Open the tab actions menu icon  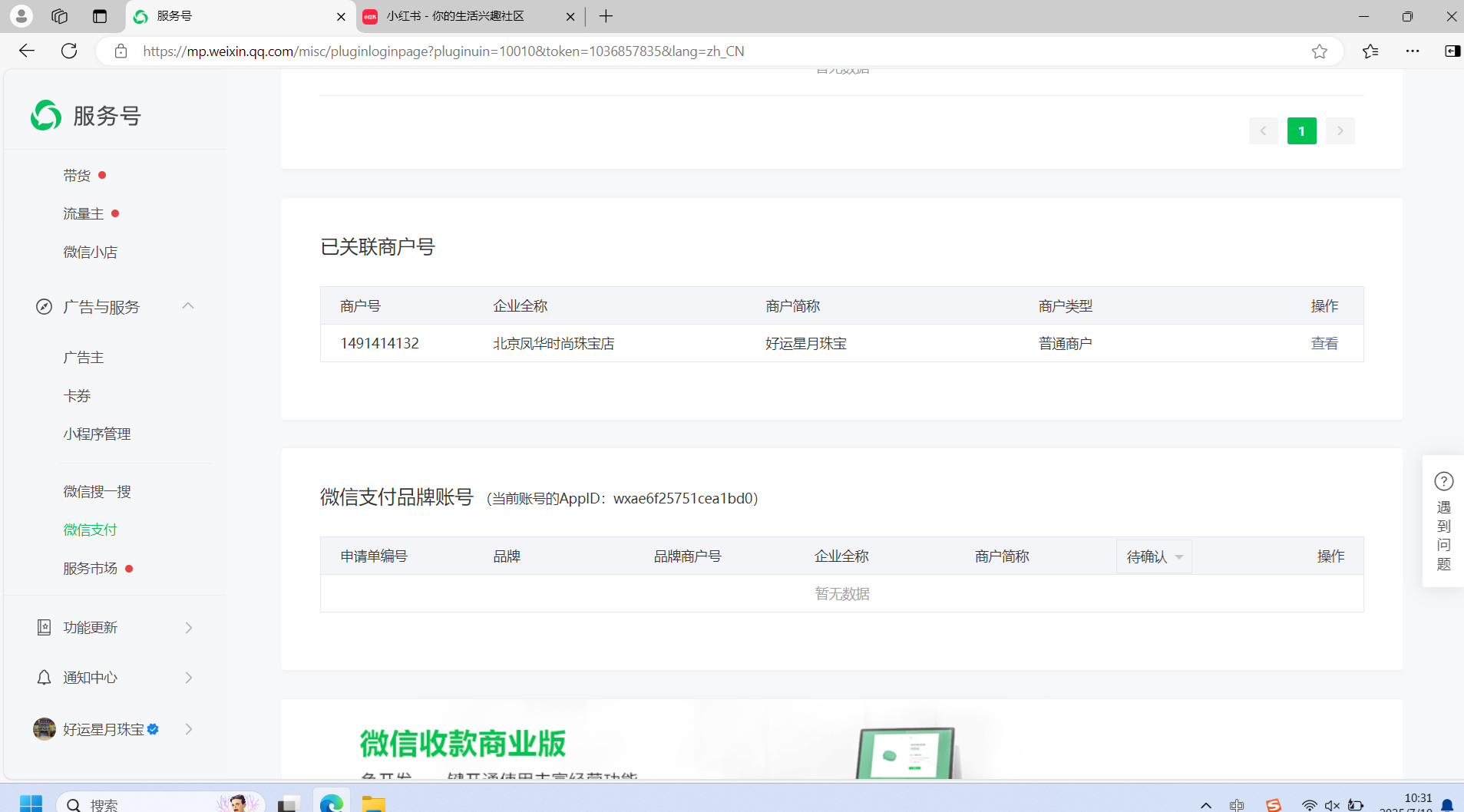pyautogui.click(x=100, y=16)
